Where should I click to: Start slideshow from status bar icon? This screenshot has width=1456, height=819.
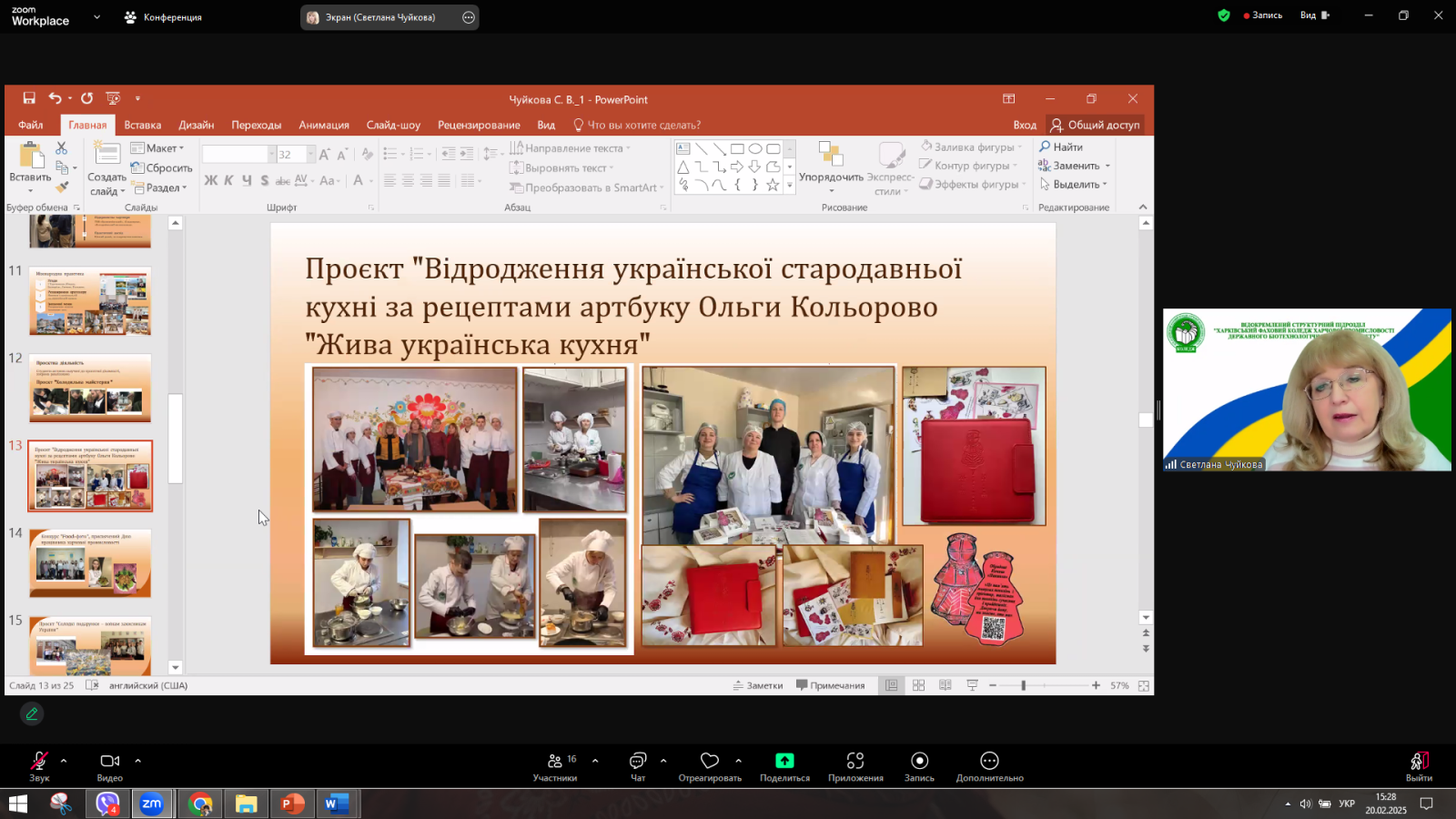coord(972,685)
